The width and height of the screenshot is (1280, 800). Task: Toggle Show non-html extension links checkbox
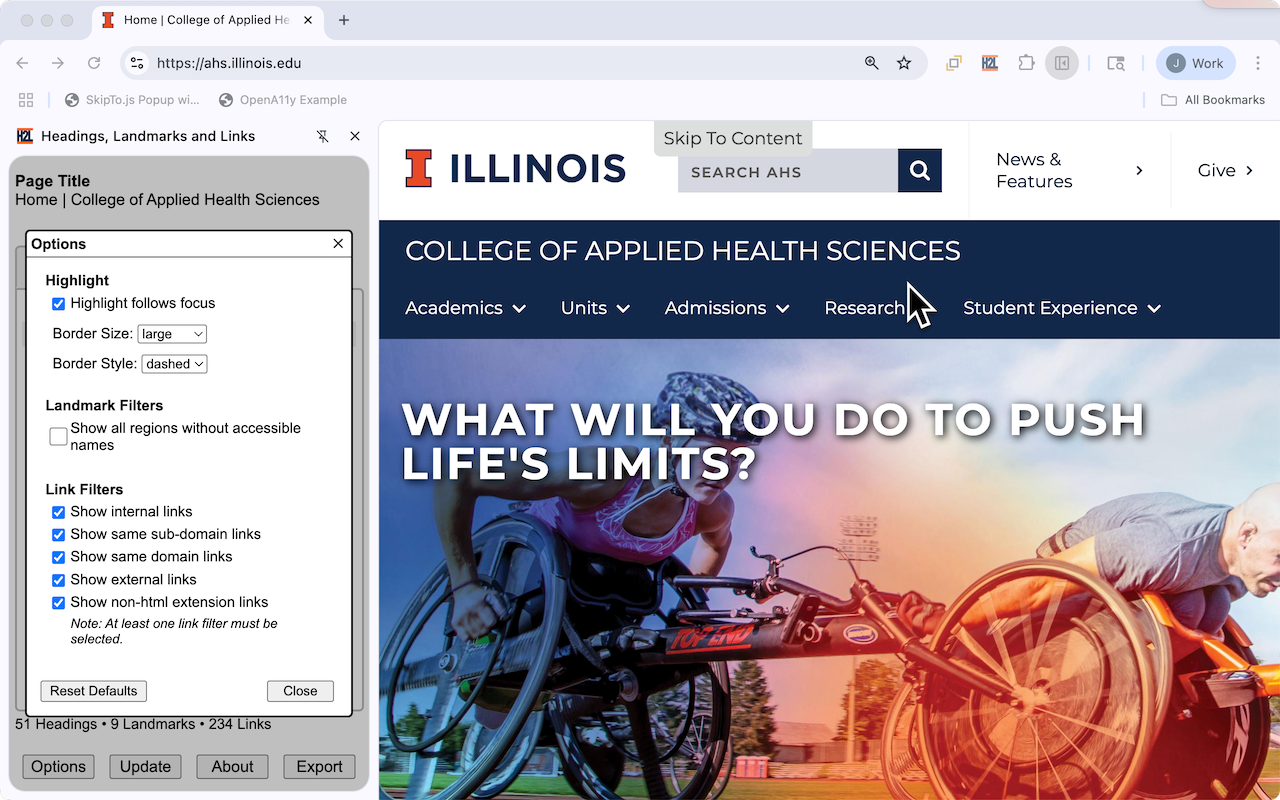click(x=58, y=603)
